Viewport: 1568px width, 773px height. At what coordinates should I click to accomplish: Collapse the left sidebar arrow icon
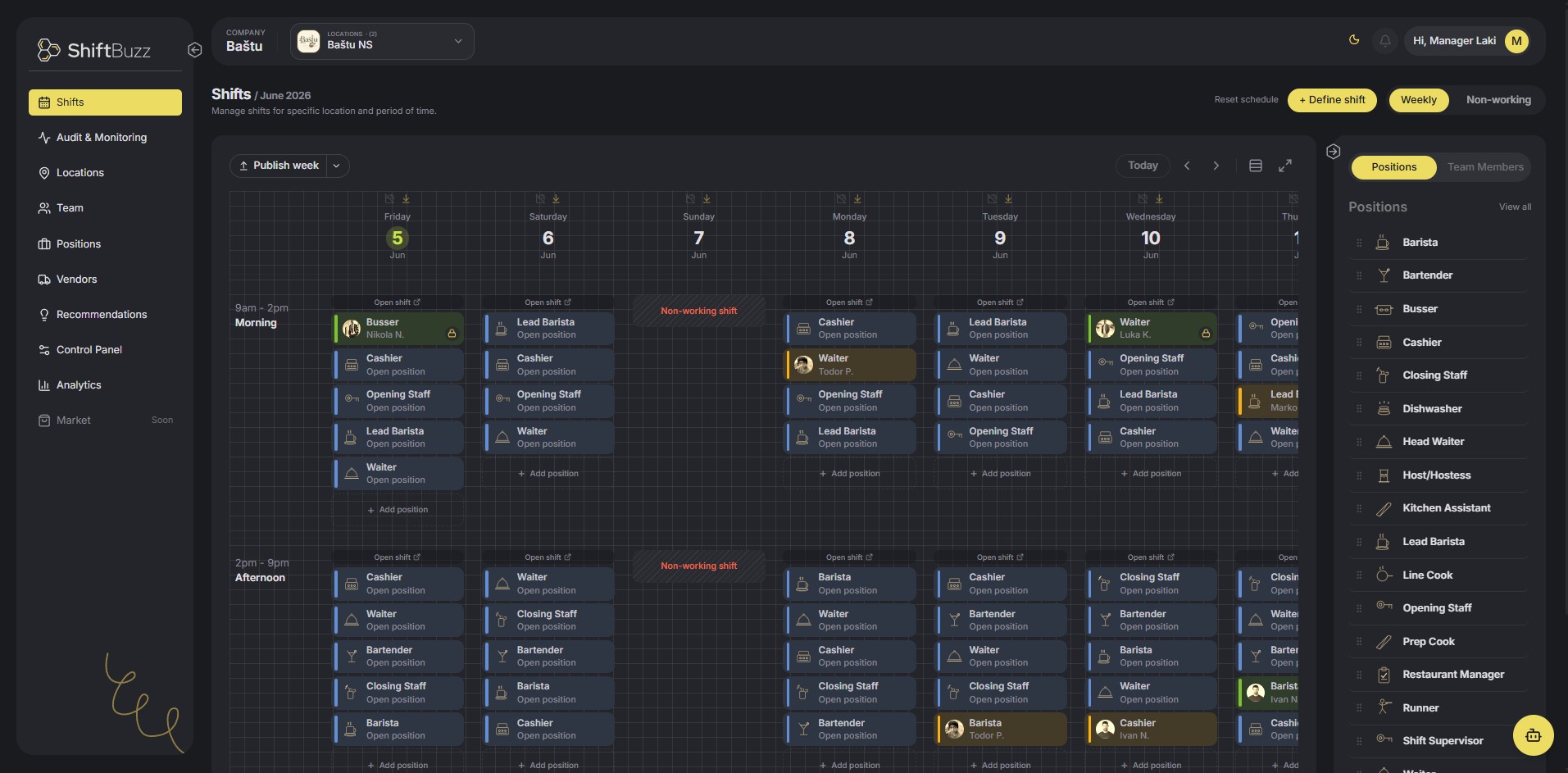tap(194, 50)
